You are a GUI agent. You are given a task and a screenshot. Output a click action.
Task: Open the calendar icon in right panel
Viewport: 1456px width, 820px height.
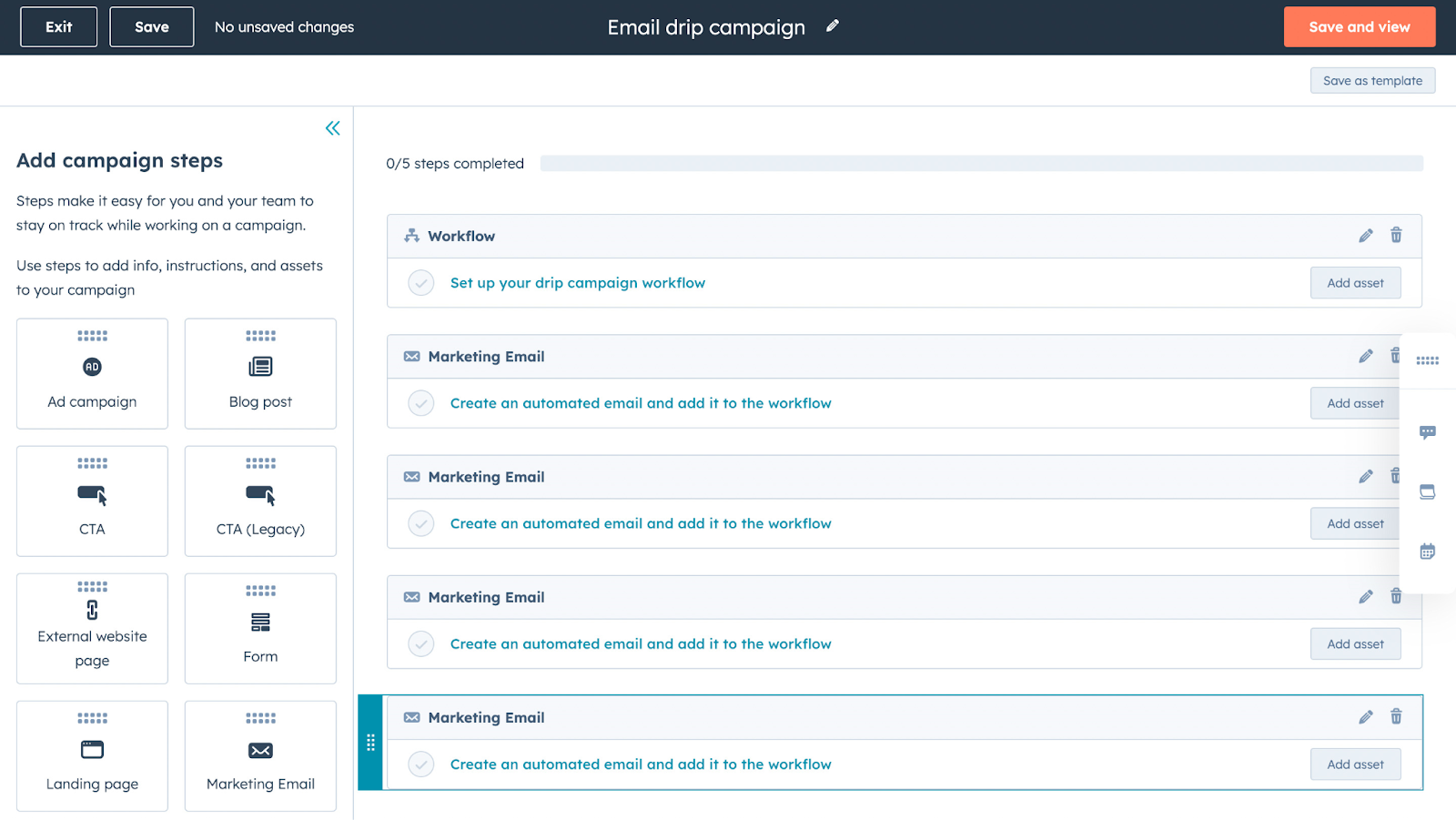[1427, 551]
